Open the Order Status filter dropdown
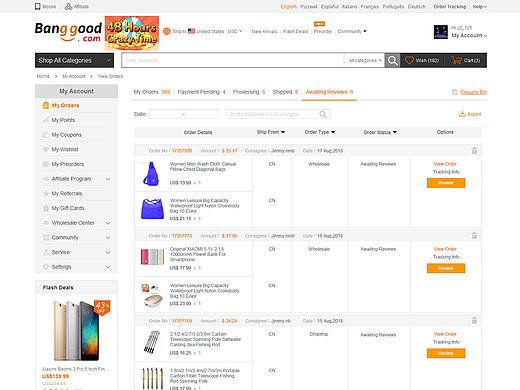 380,132
